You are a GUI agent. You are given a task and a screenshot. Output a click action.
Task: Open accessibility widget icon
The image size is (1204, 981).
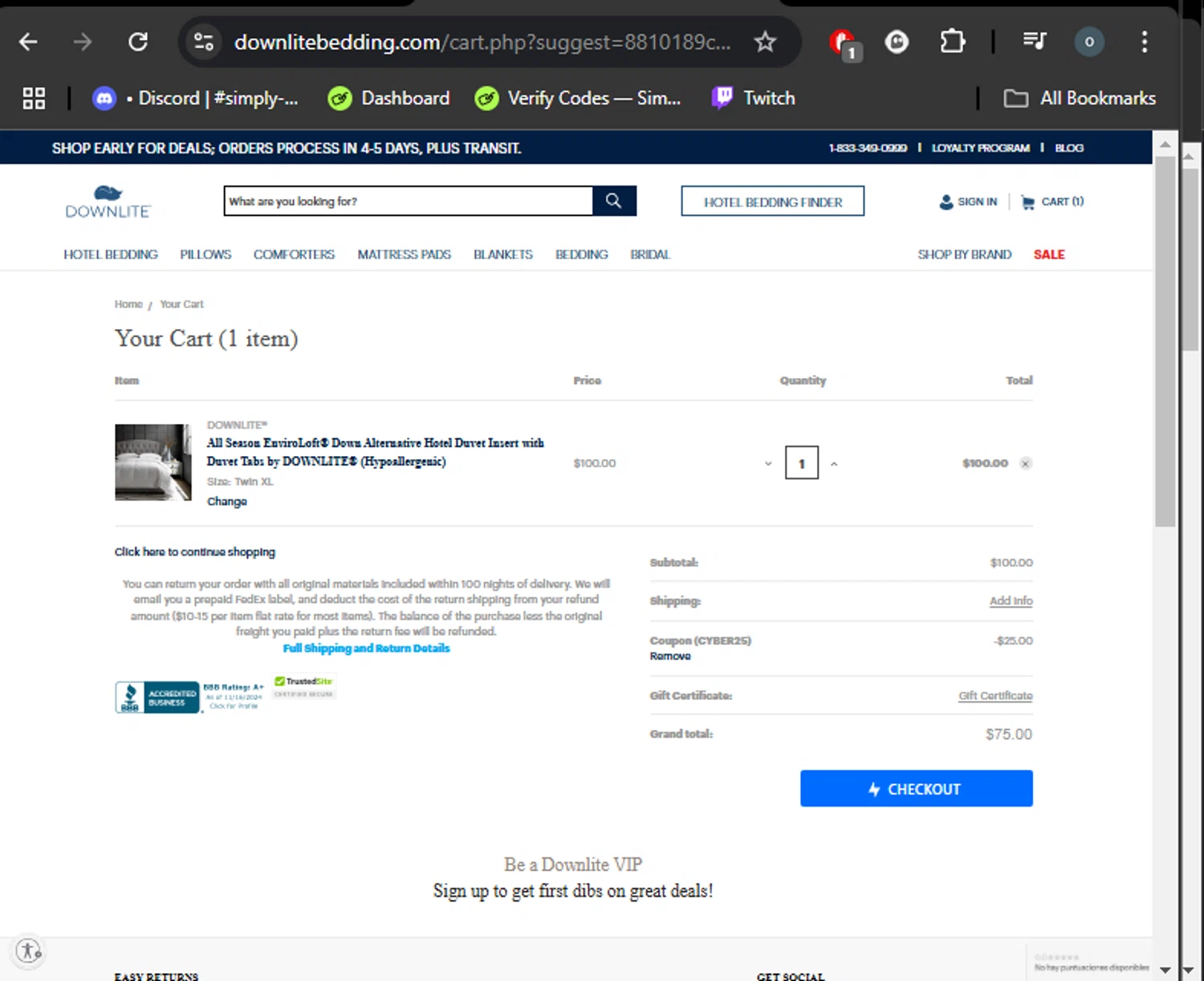pyautogui.click(x=29, y=951)
